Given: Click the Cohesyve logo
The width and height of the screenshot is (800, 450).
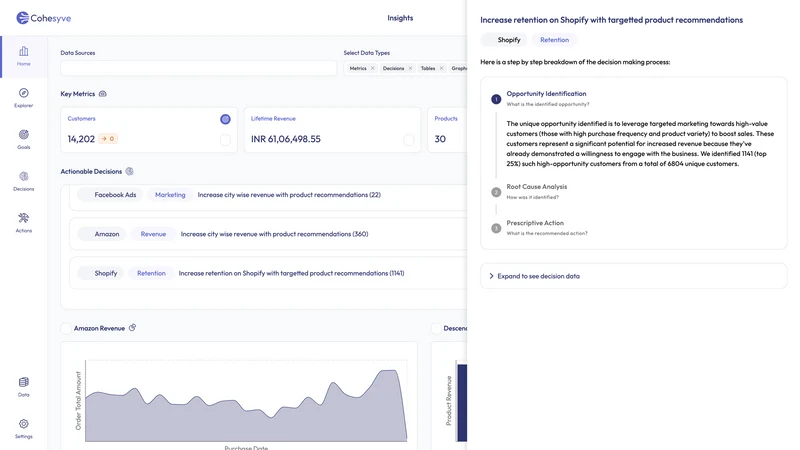Looking at the screenshot, I should (x=43, y=18).
